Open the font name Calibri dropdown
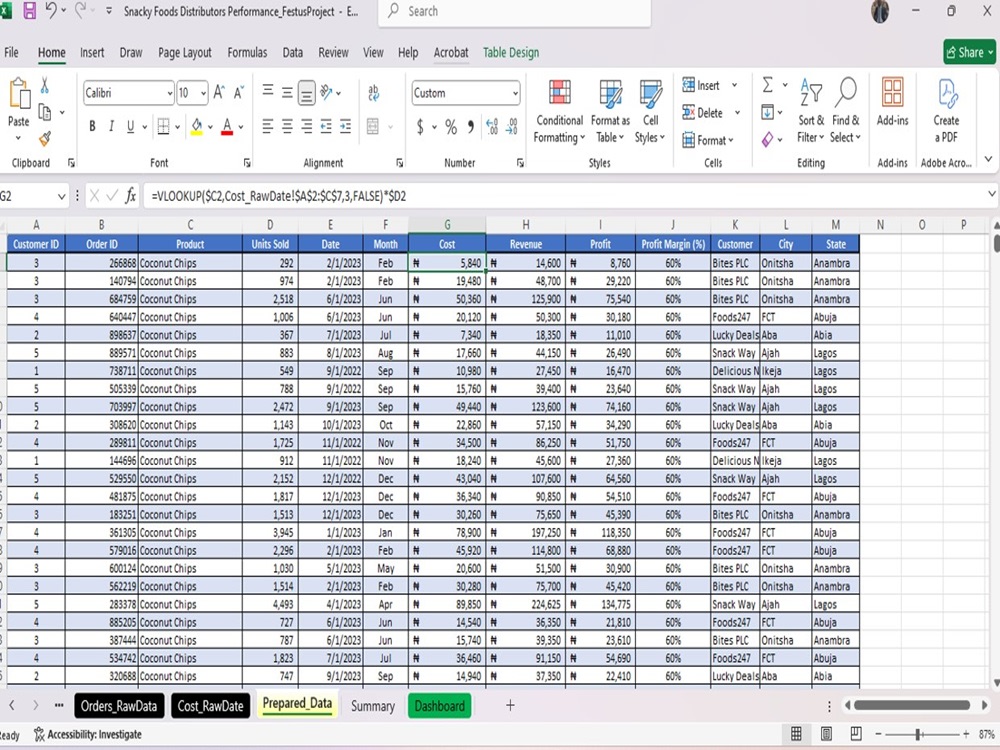 [170, 93]
